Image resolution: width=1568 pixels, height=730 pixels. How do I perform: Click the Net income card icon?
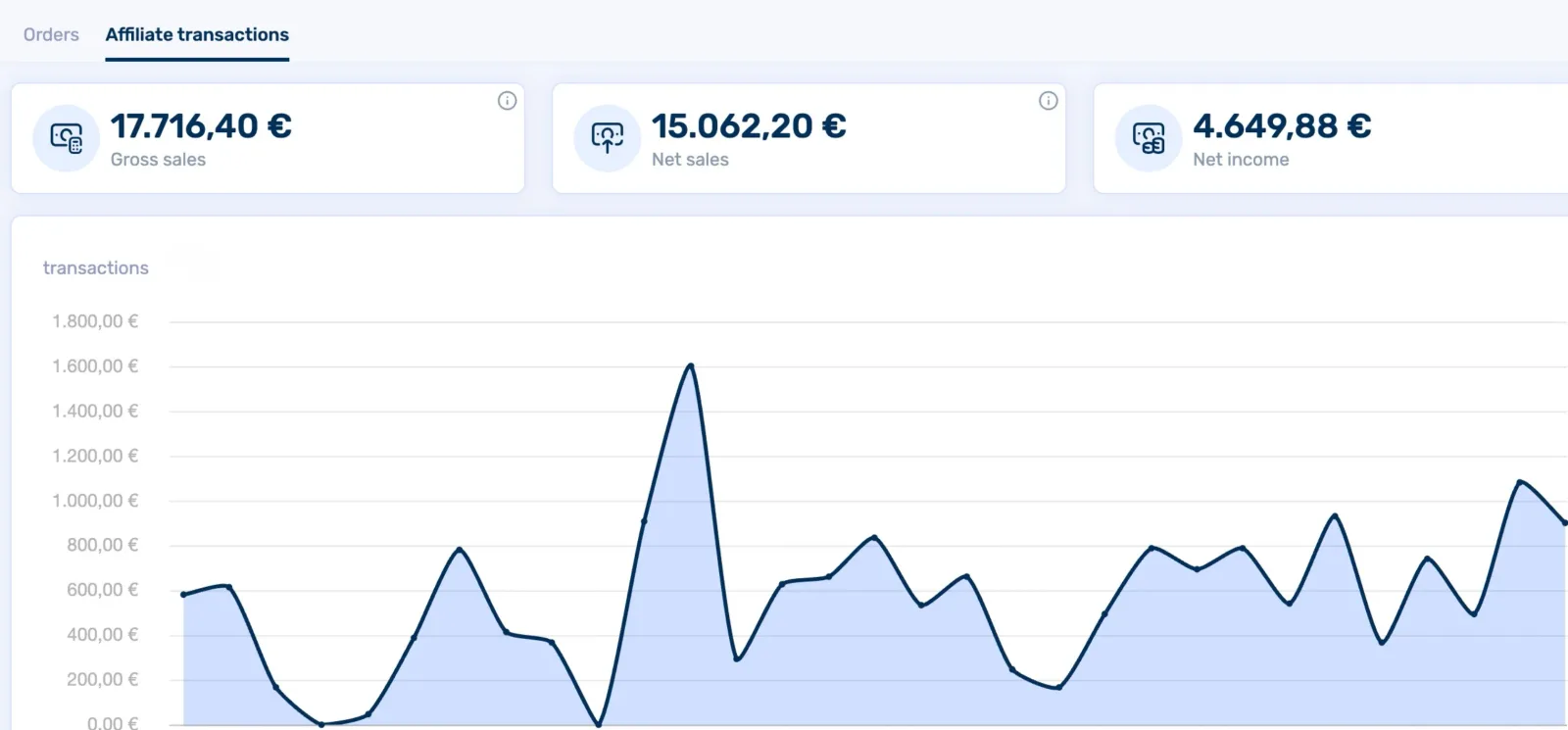click(x=1148, y=138)
